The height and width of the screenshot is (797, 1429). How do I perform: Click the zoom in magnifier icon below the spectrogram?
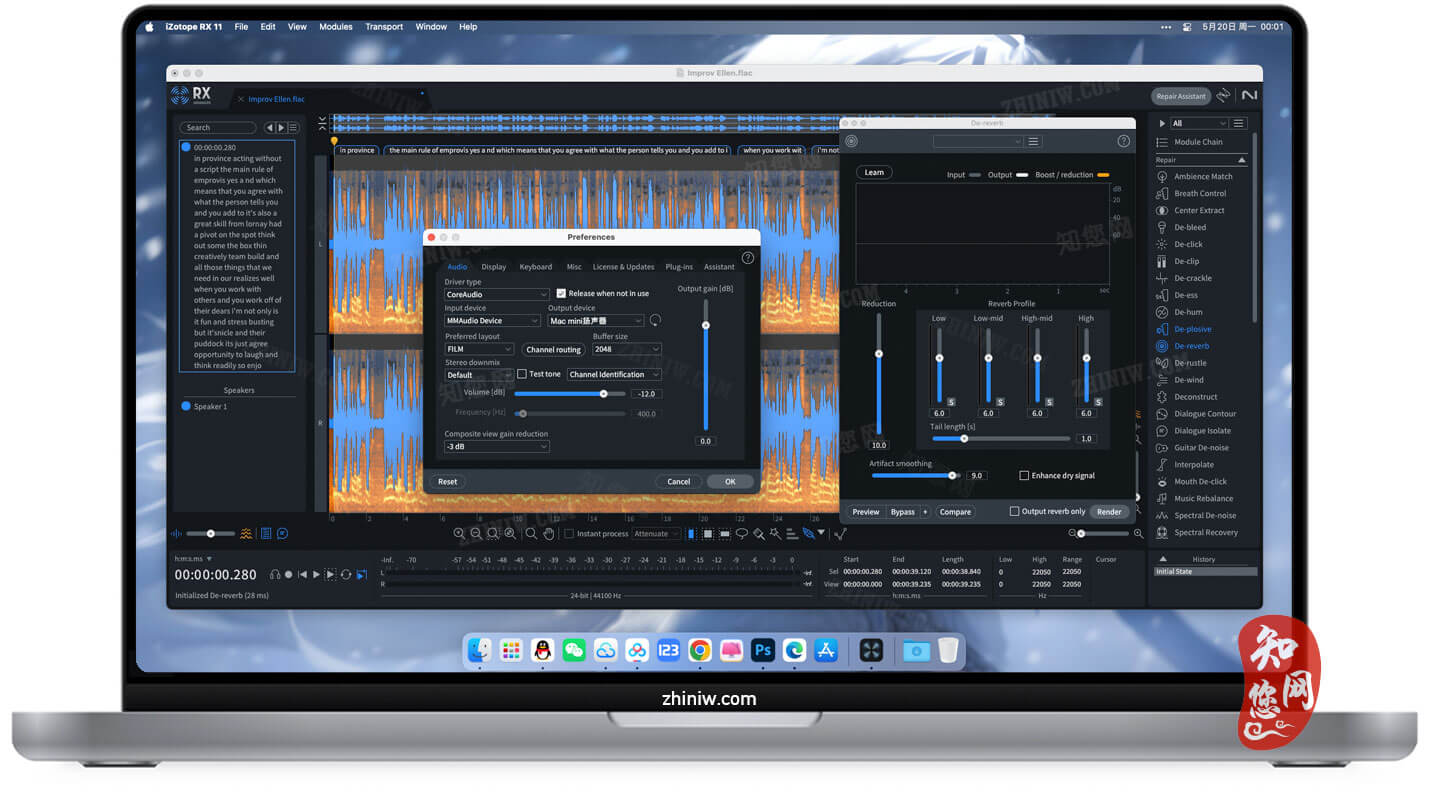pyautogui.click(x=459, y=534)
